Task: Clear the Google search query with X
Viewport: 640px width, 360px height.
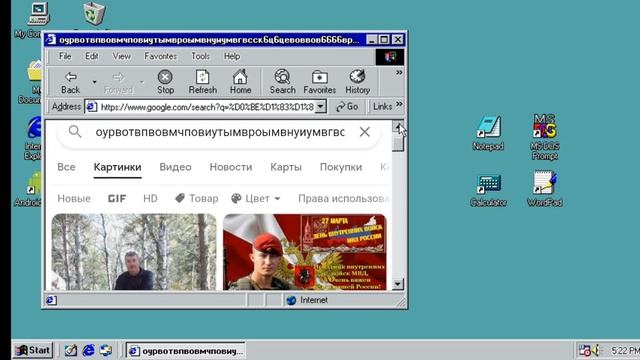Action: point(364,132)
